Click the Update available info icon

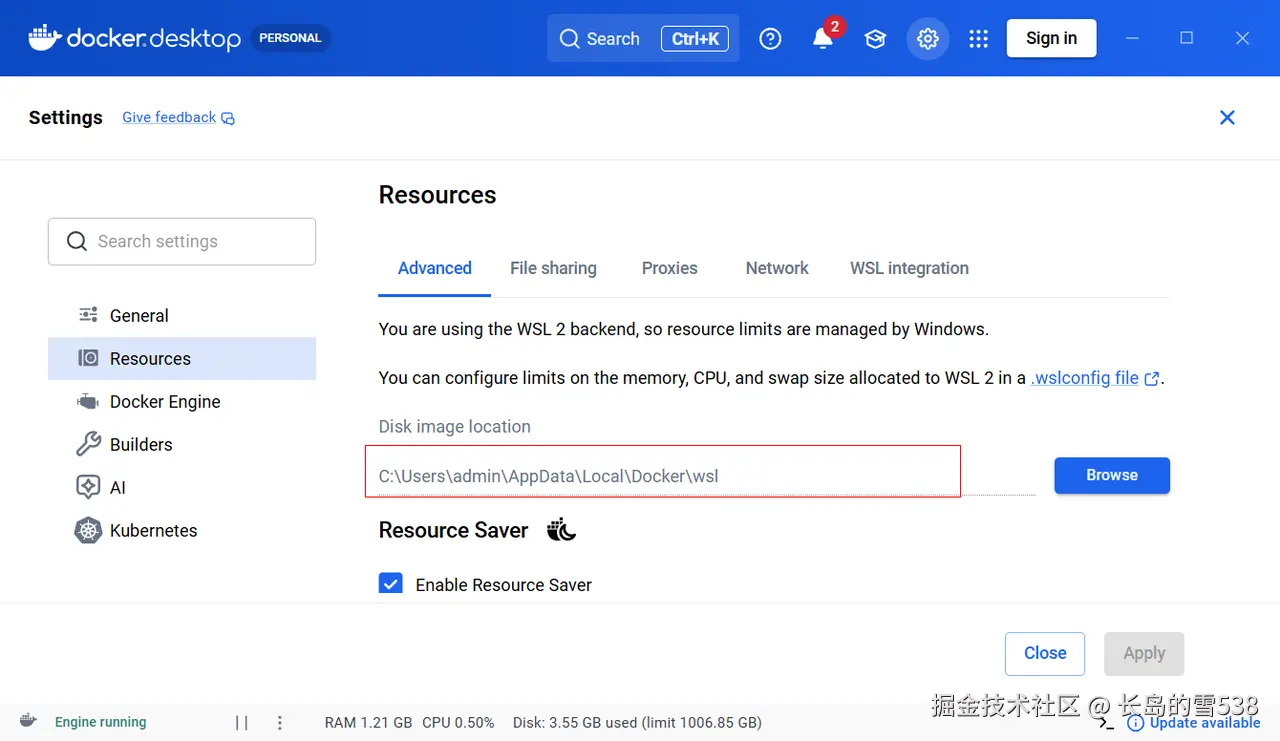click(1135, 723)
